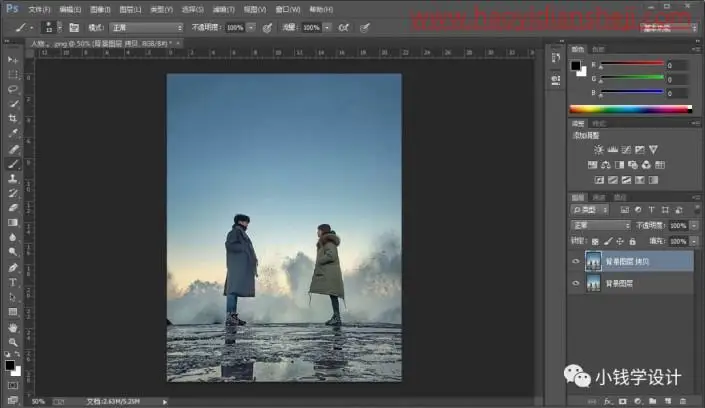This screenshot has width=705, height=408.
Task: Add a Levels adjustment
Action: 612,149
